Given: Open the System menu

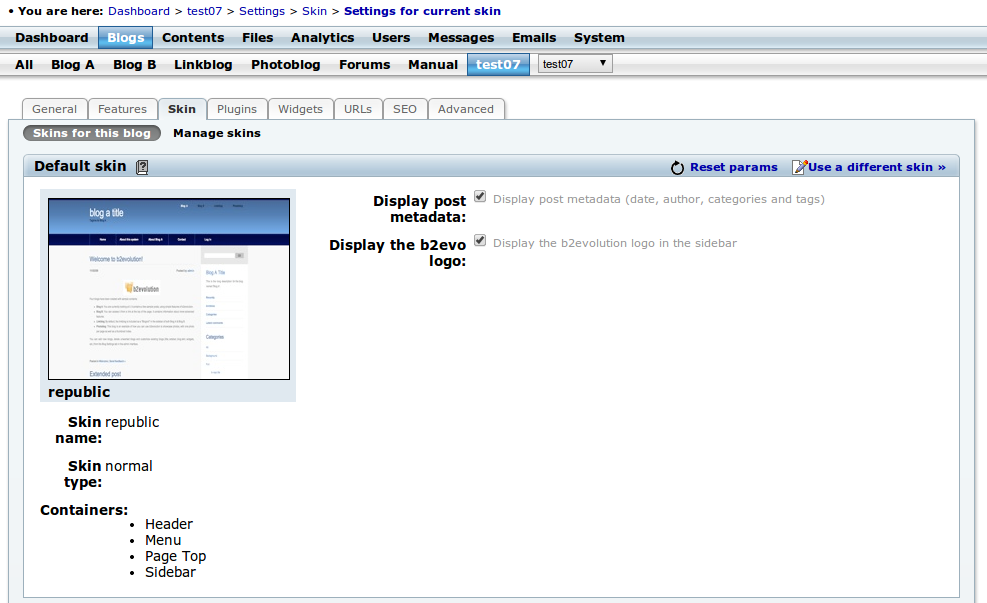Looking at the screenshot, I should 599,38.
